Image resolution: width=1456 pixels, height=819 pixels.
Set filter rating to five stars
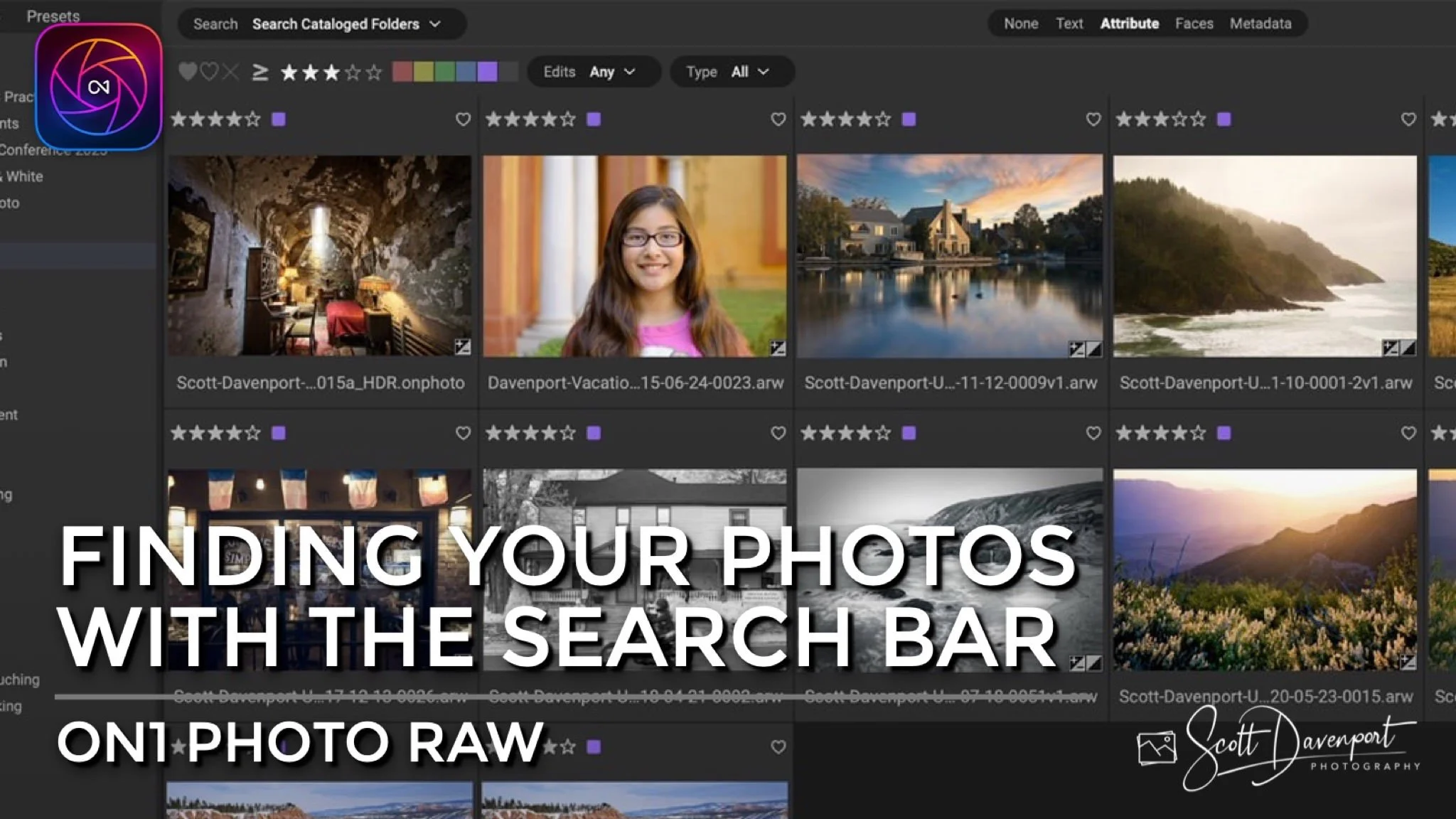pos(375,73)
